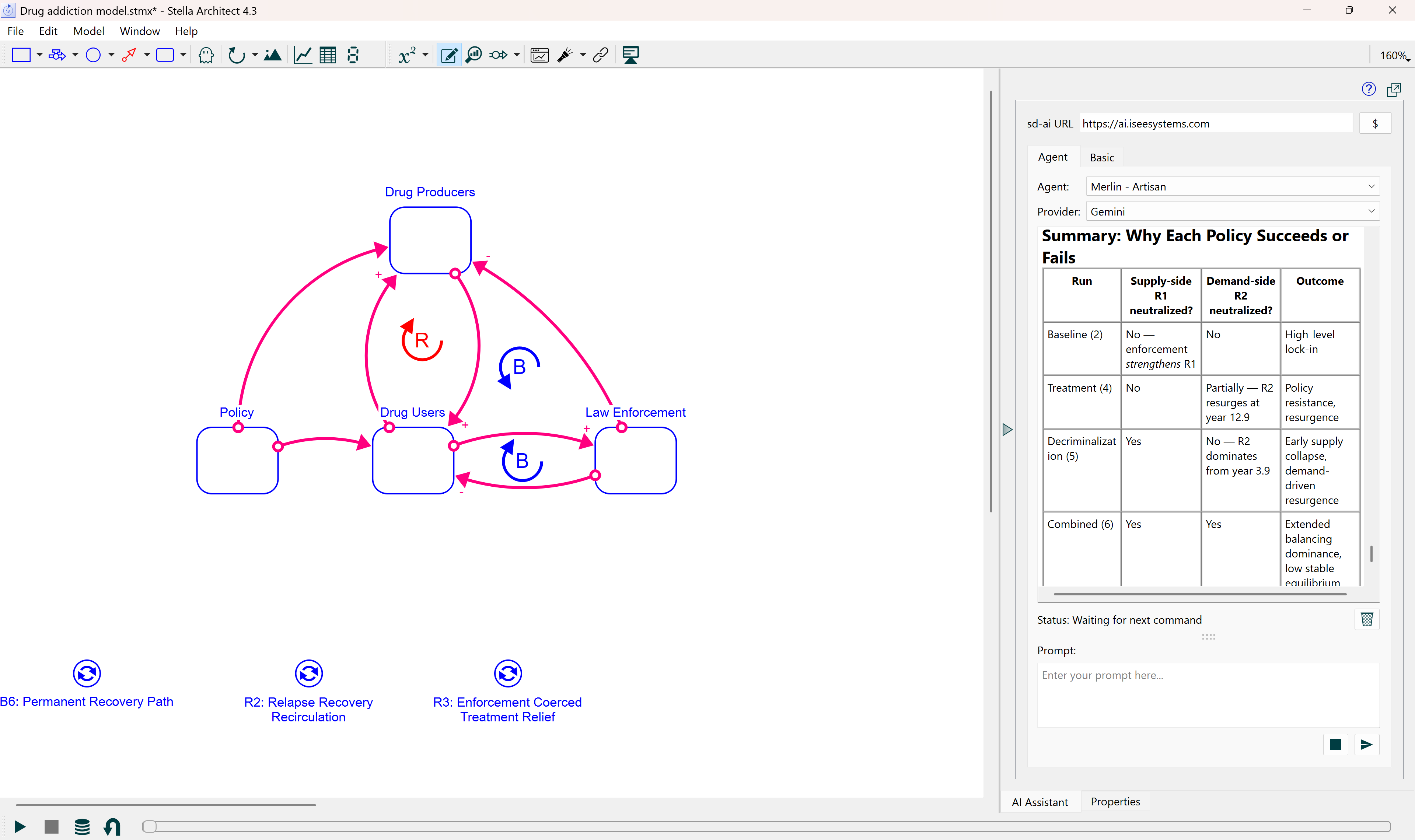1415x840 pixels.
Task: Open the File menu
Action: pyautogui.click(x=15, y=31)
